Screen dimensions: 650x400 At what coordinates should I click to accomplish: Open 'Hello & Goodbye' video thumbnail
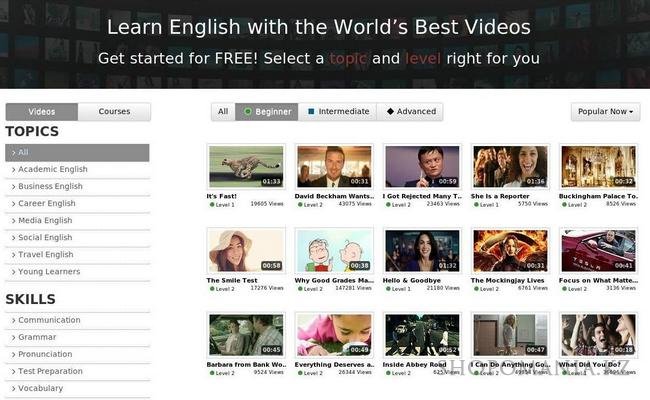[x=422, y=250]
